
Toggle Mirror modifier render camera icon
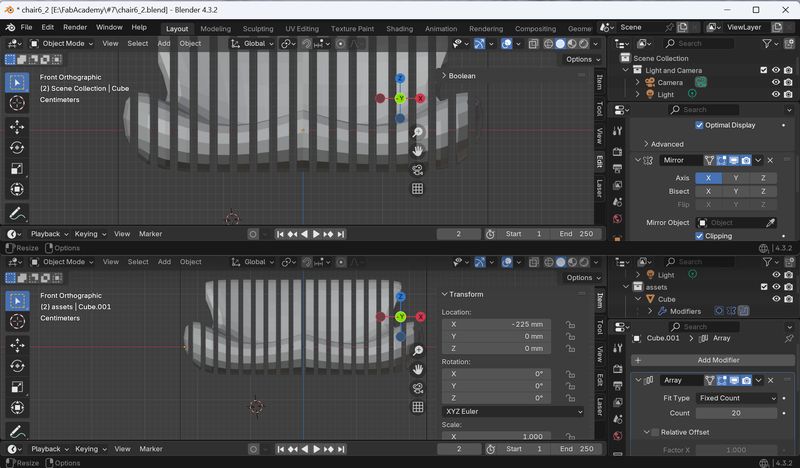[746, 160]
